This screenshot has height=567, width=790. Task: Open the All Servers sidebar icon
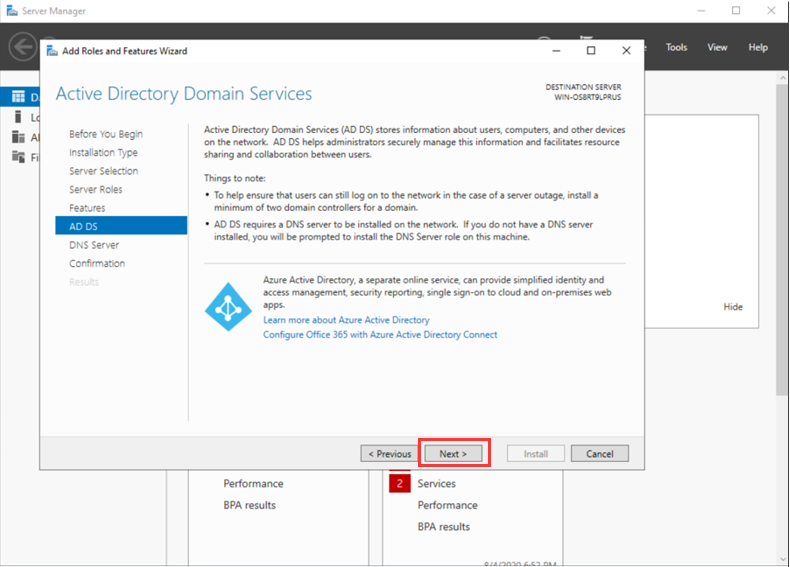tap(17, 137)
